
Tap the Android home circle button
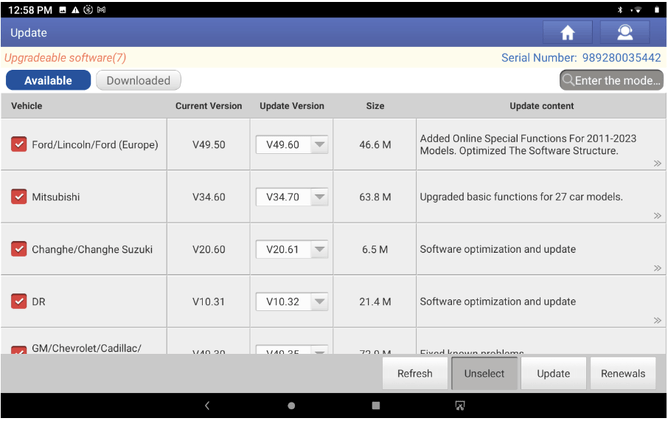(291, 406)
